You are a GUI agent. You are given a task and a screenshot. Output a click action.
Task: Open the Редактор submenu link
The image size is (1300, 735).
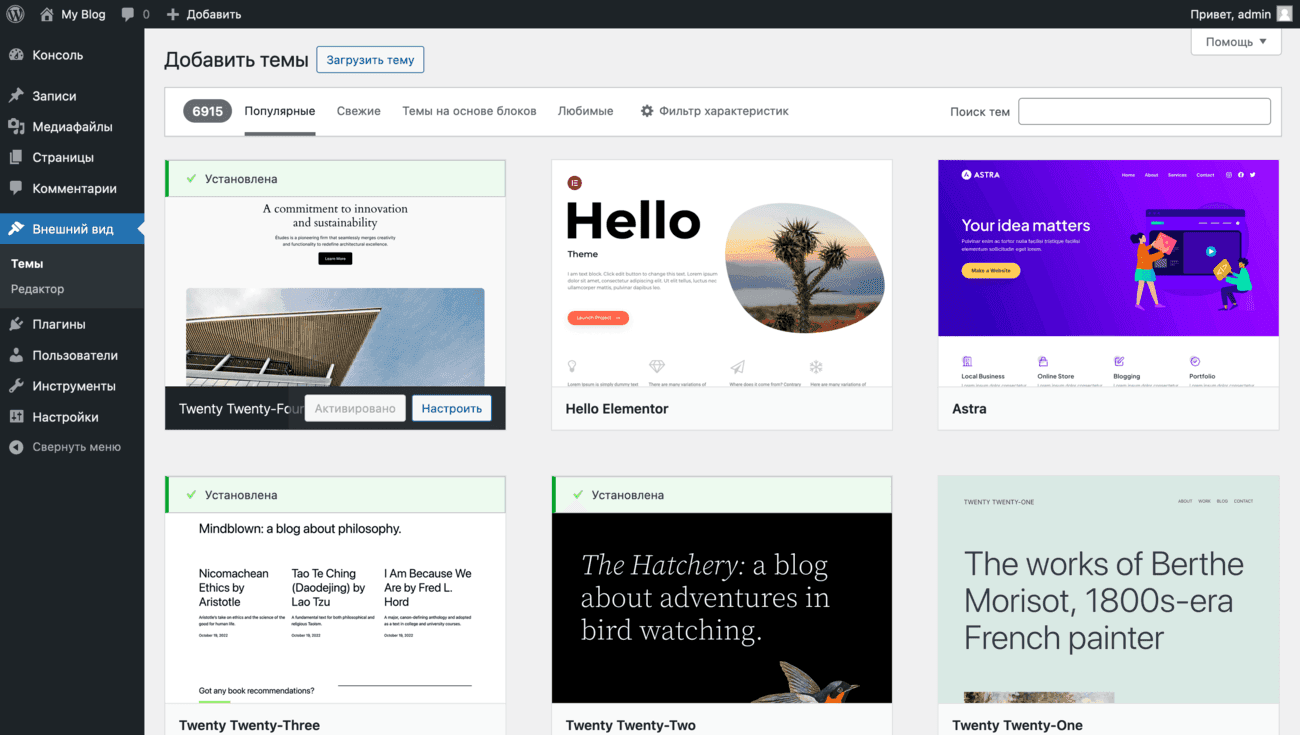(x=38, y=289)
